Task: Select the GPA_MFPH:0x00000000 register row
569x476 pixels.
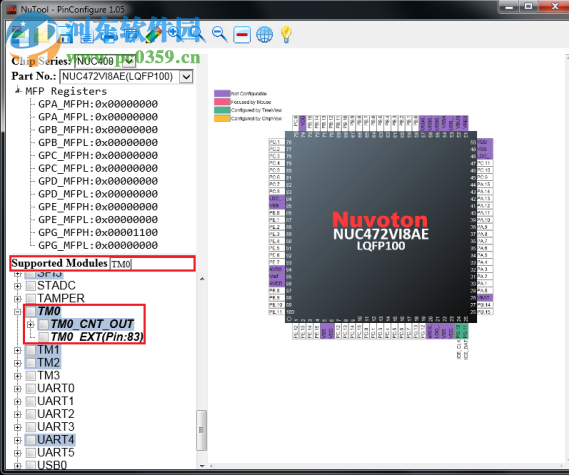Action: pyautogui.click(x=98, y=104)
